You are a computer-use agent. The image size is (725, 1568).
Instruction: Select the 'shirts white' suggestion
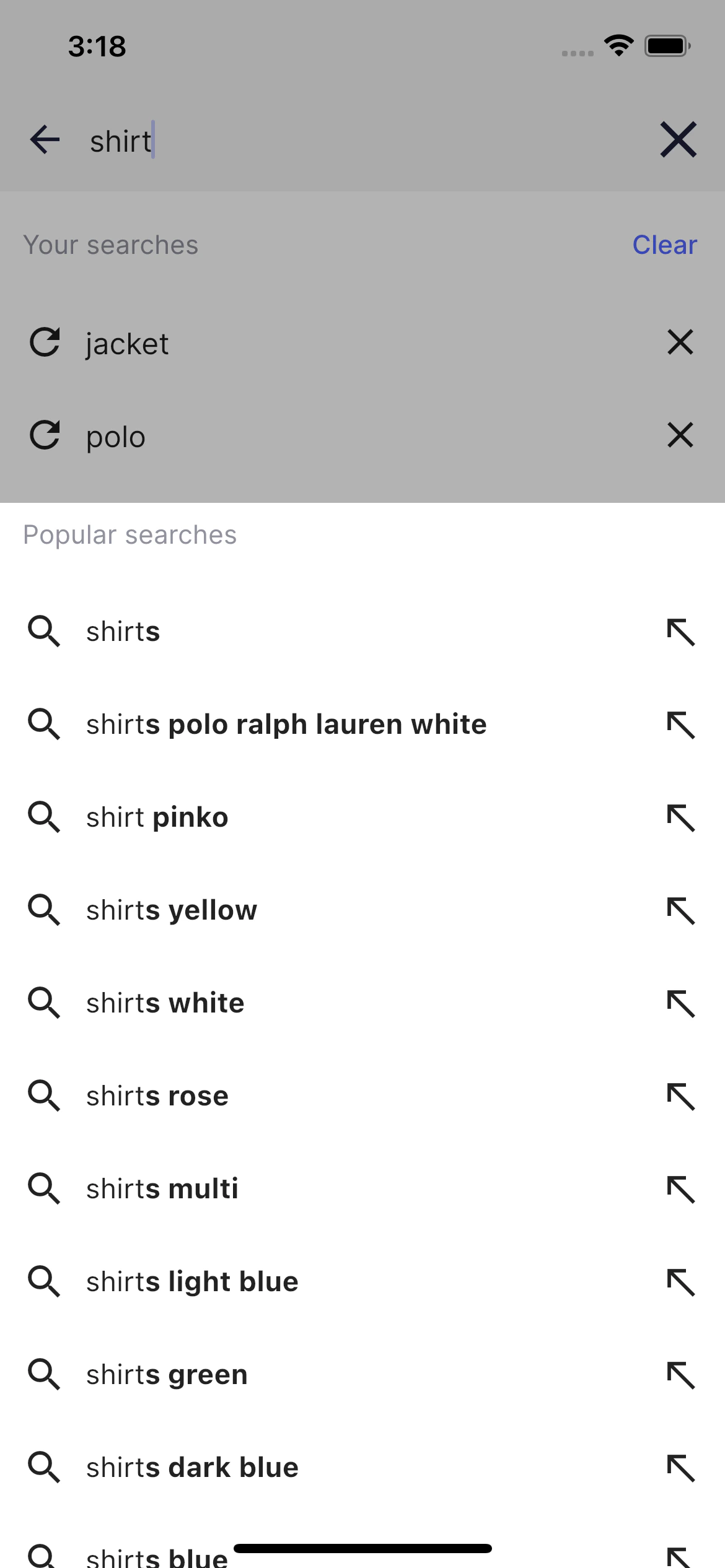[x=164, y=1003]
